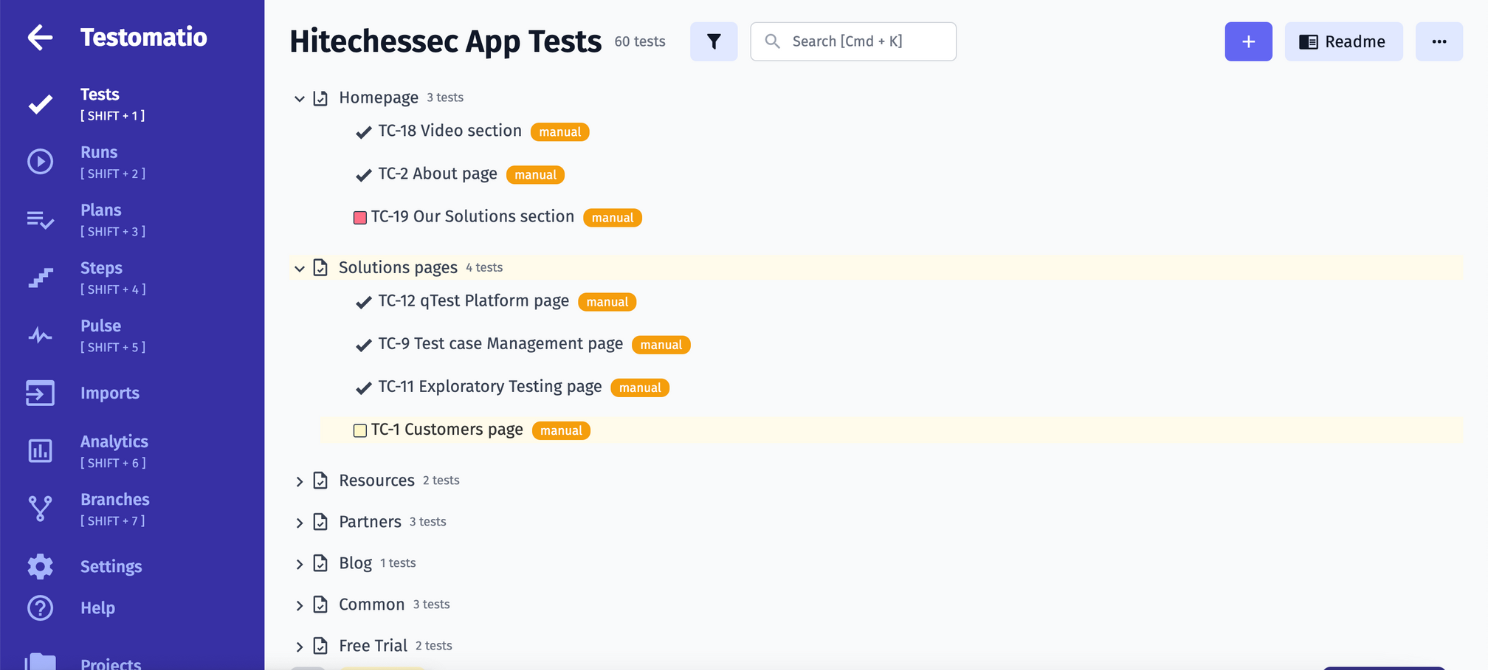Viewport: 1488px width, 670px height.
Task: Select the Plans icon in the sidebar
Action: pos(40,219)
